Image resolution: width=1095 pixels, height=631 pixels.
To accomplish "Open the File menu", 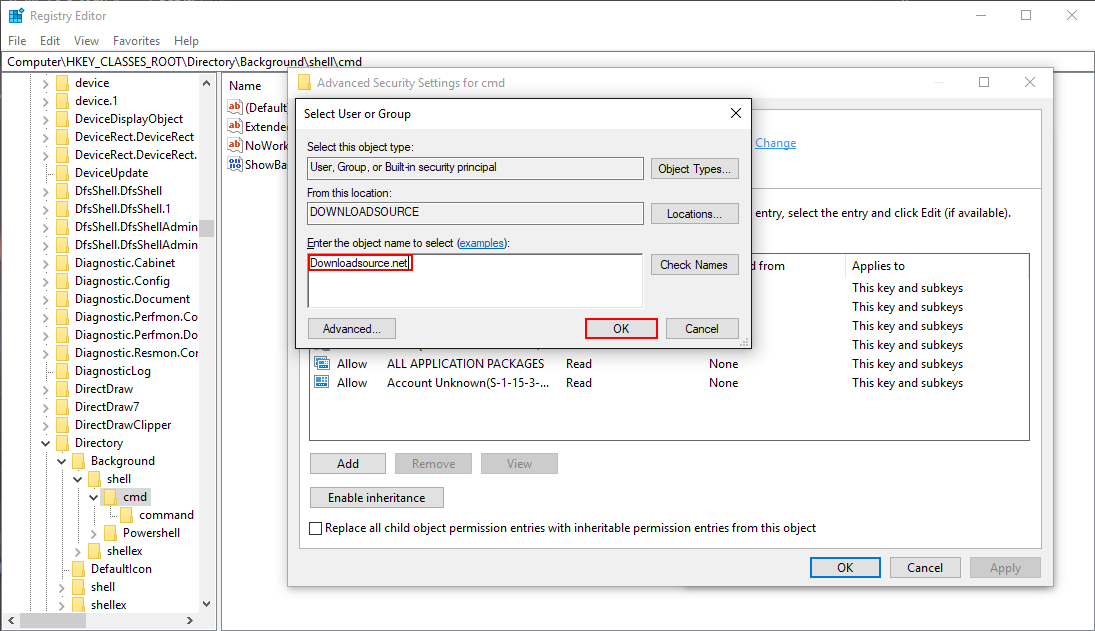I will [x=17, y=40].
